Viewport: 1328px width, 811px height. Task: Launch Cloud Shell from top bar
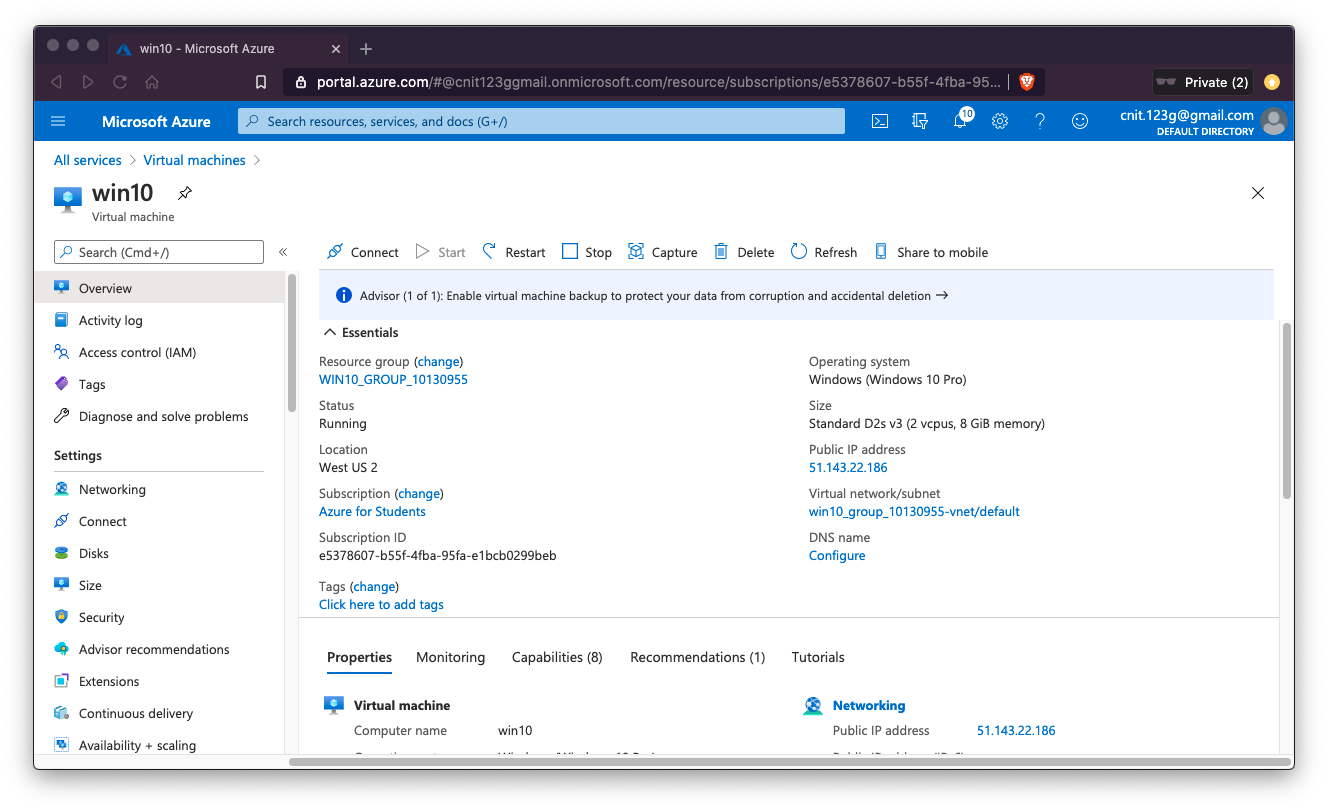[880, 121]
